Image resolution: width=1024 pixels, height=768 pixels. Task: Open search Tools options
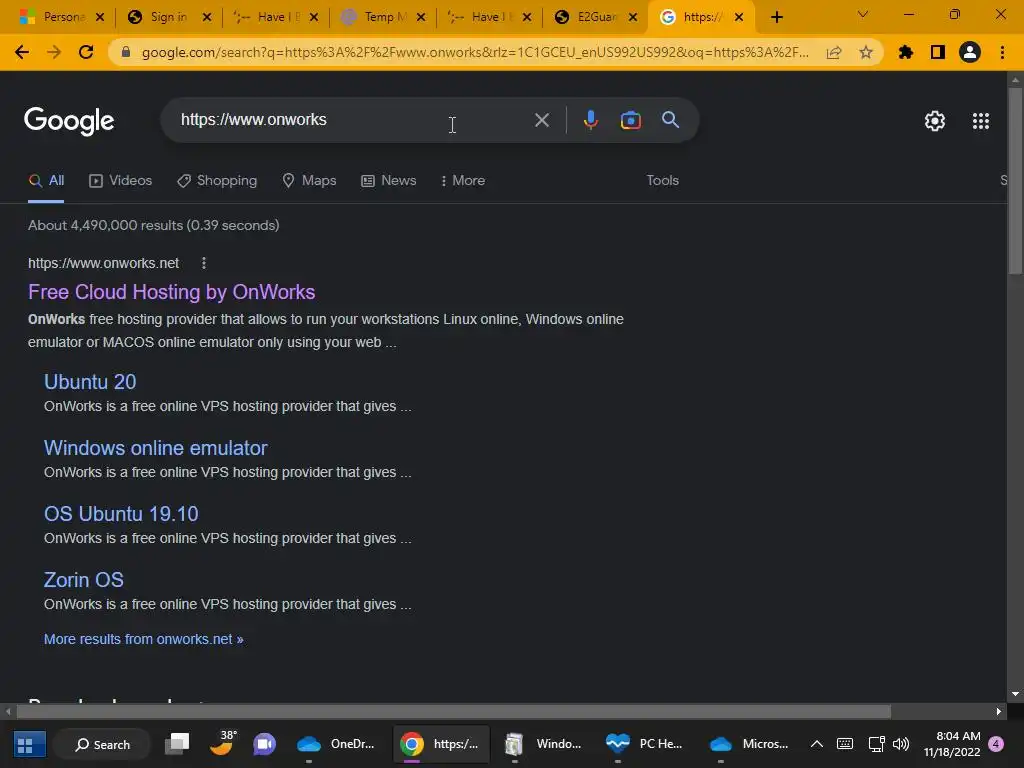coord(662,180)
